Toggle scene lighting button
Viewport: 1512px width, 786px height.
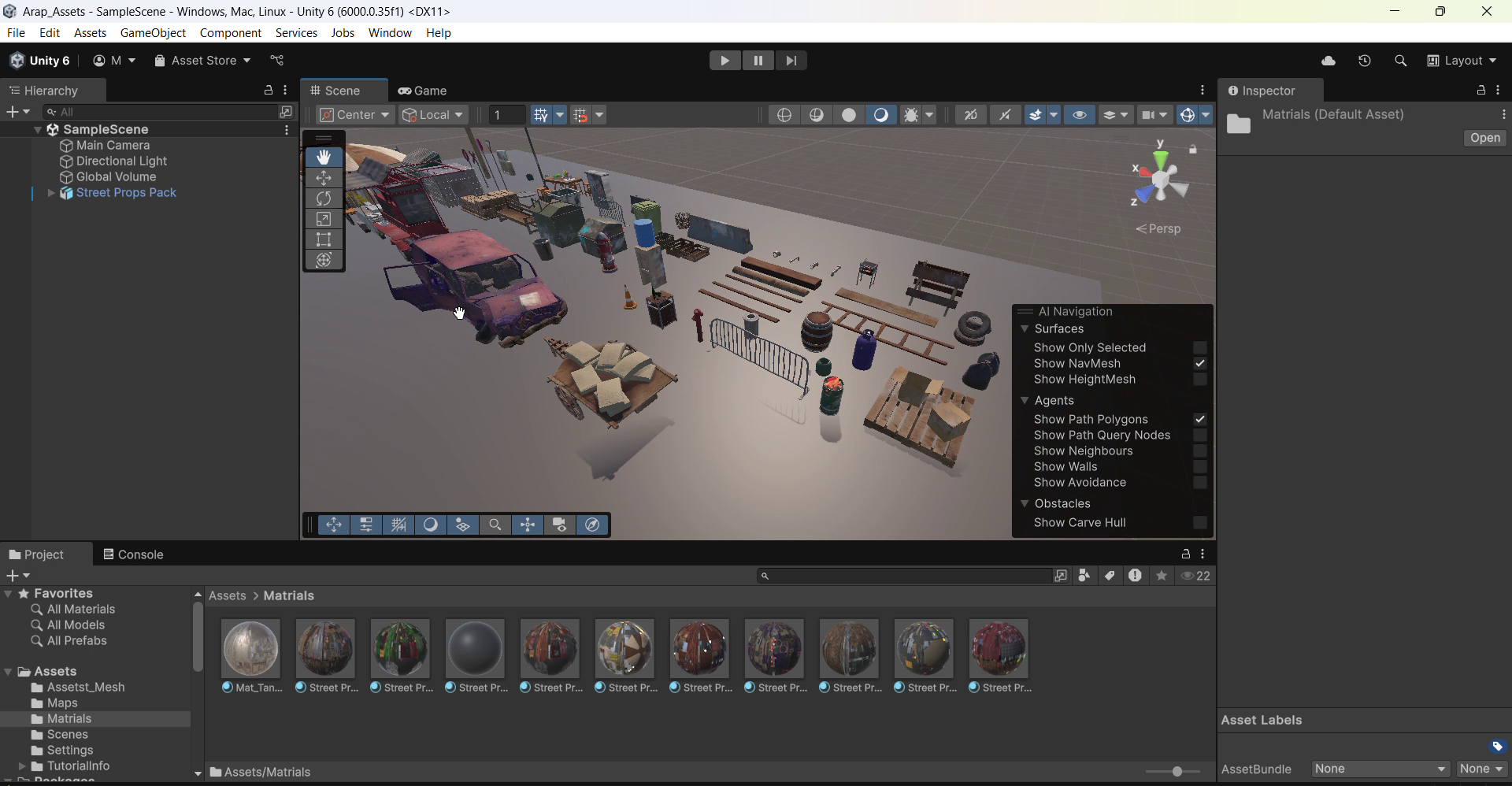(x=880, y=115)
